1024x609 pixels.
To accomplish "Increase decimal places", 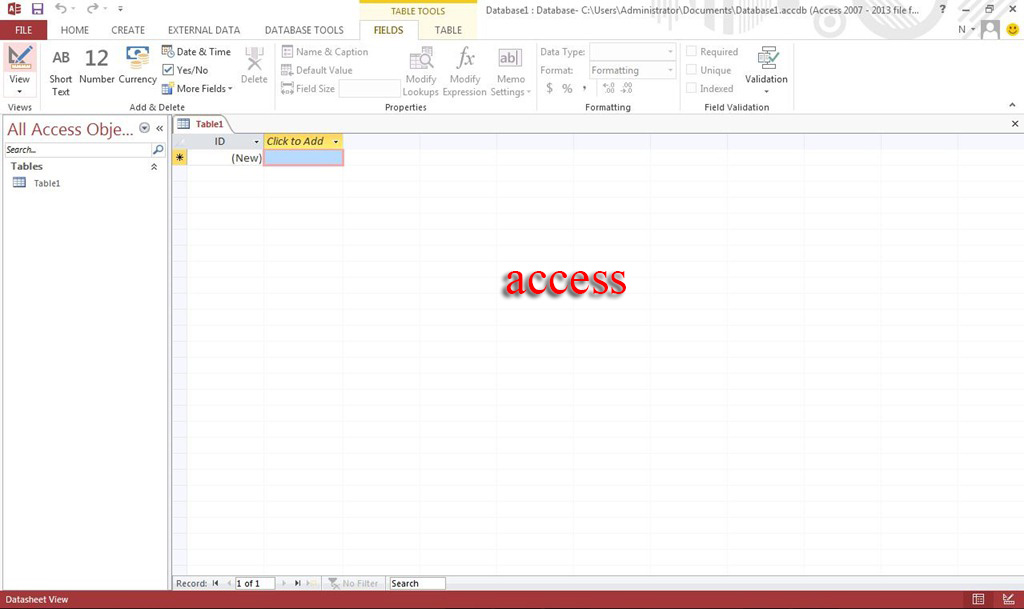I will (609, 87).
